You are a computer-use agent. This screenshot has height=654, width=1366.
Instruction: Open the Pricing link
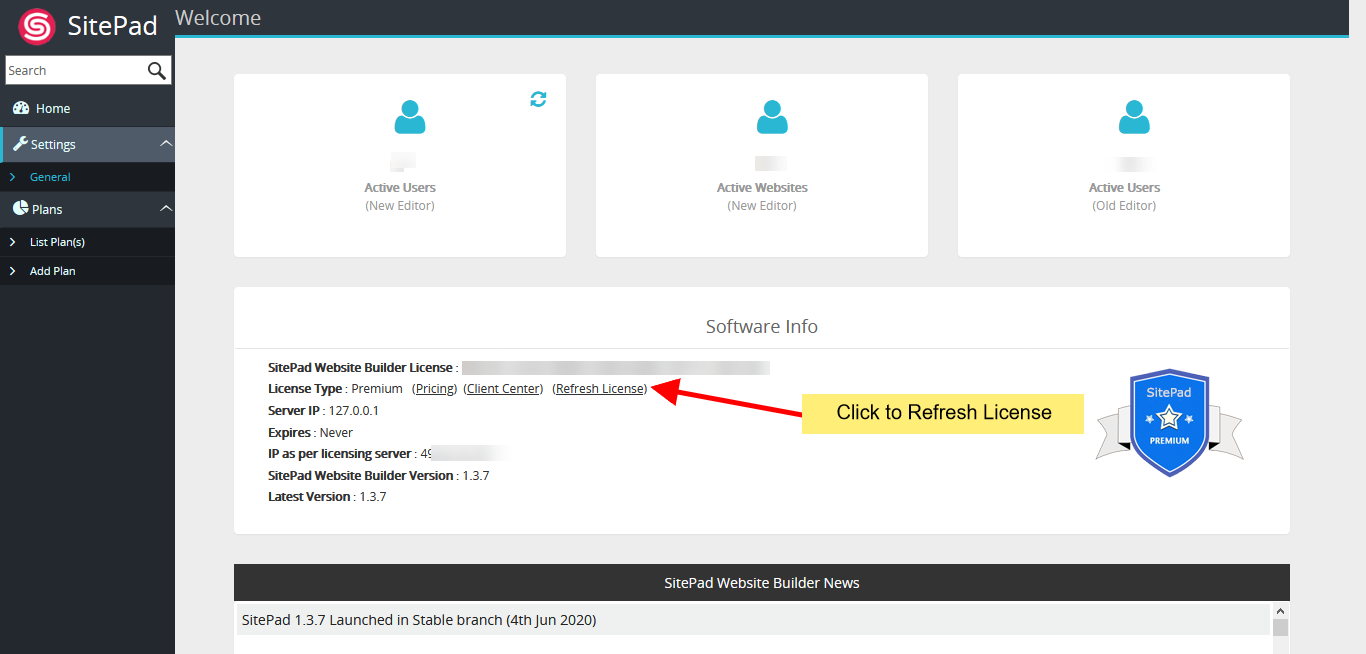click(x=434, y=388)
